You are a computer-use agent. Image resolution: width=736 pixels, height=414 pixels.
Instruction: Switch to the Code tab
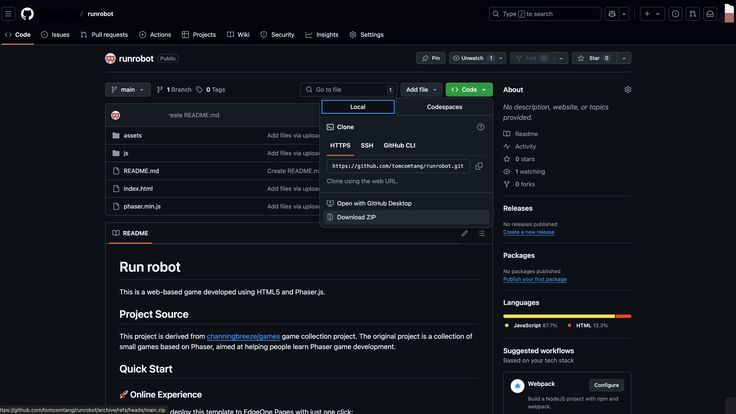pos(18,35)
